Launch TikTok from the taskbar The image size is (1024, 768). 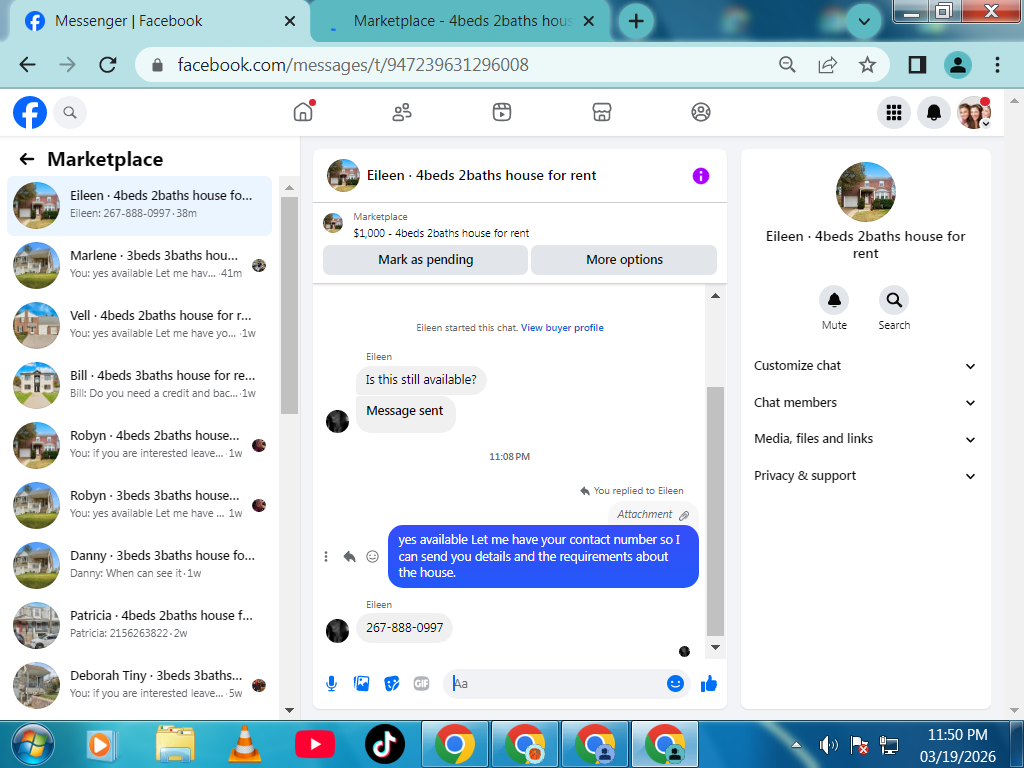point(385,744)
